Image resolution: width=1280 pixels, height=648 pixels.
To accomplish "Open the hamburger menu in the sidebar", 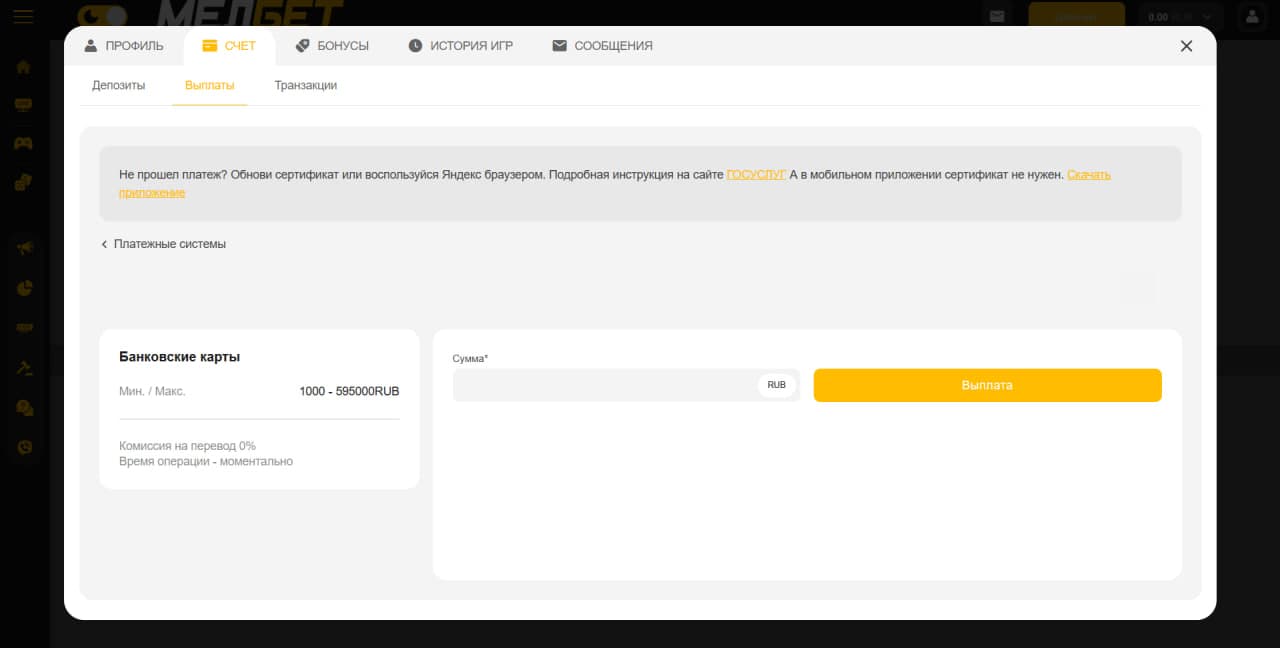I will [x=23, y=17].
